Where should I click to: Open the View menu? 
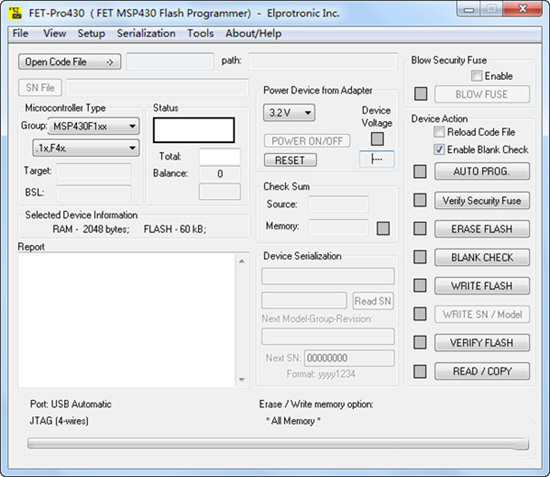pos(54,33)
